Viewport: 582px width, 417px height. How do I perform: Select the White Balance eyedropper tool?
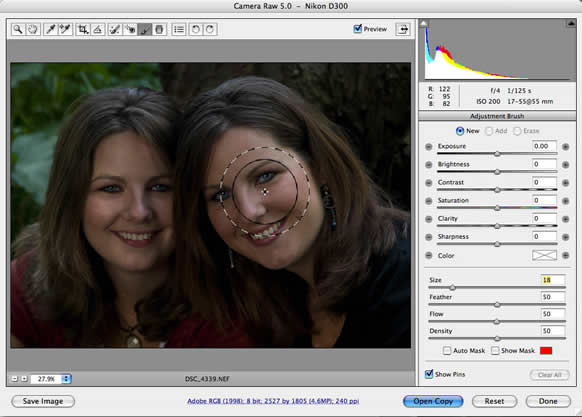(50, 29)
